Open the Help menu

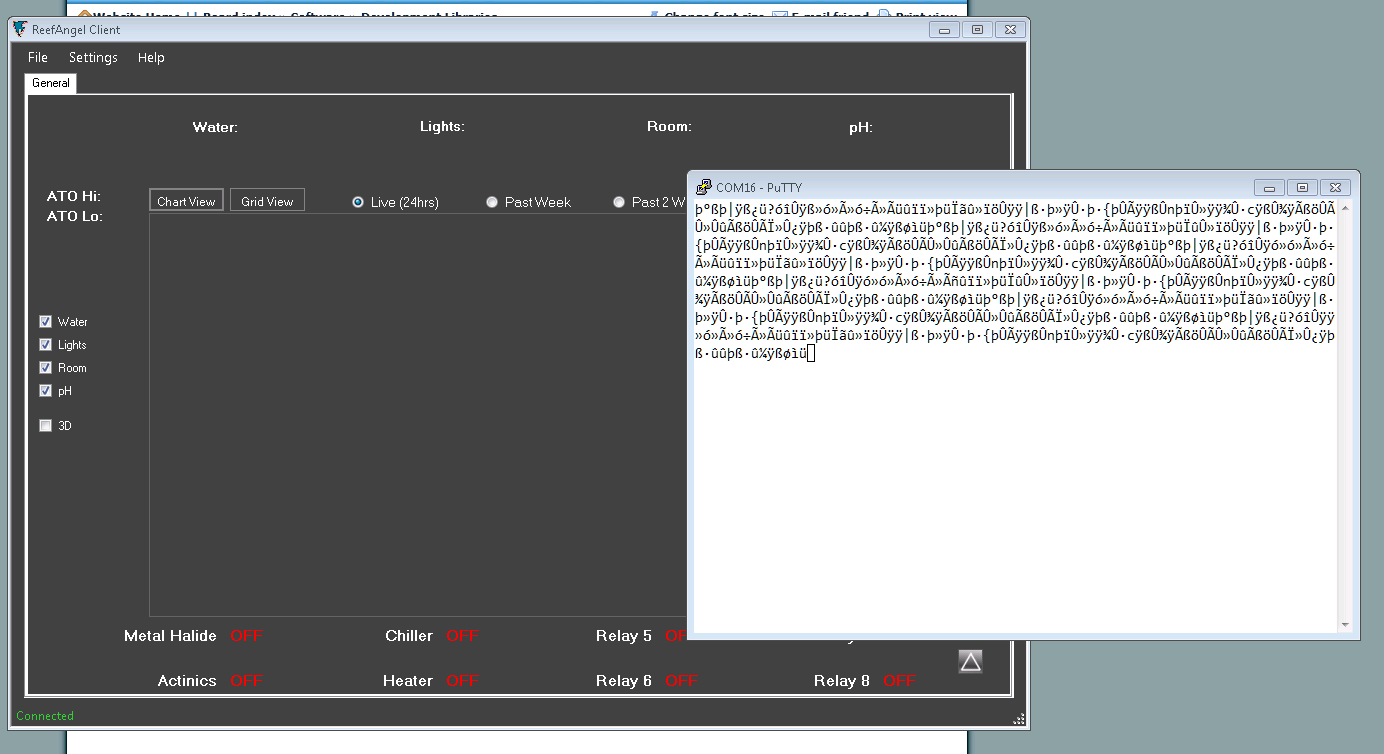pyautogui.click(x=151, y=58)
